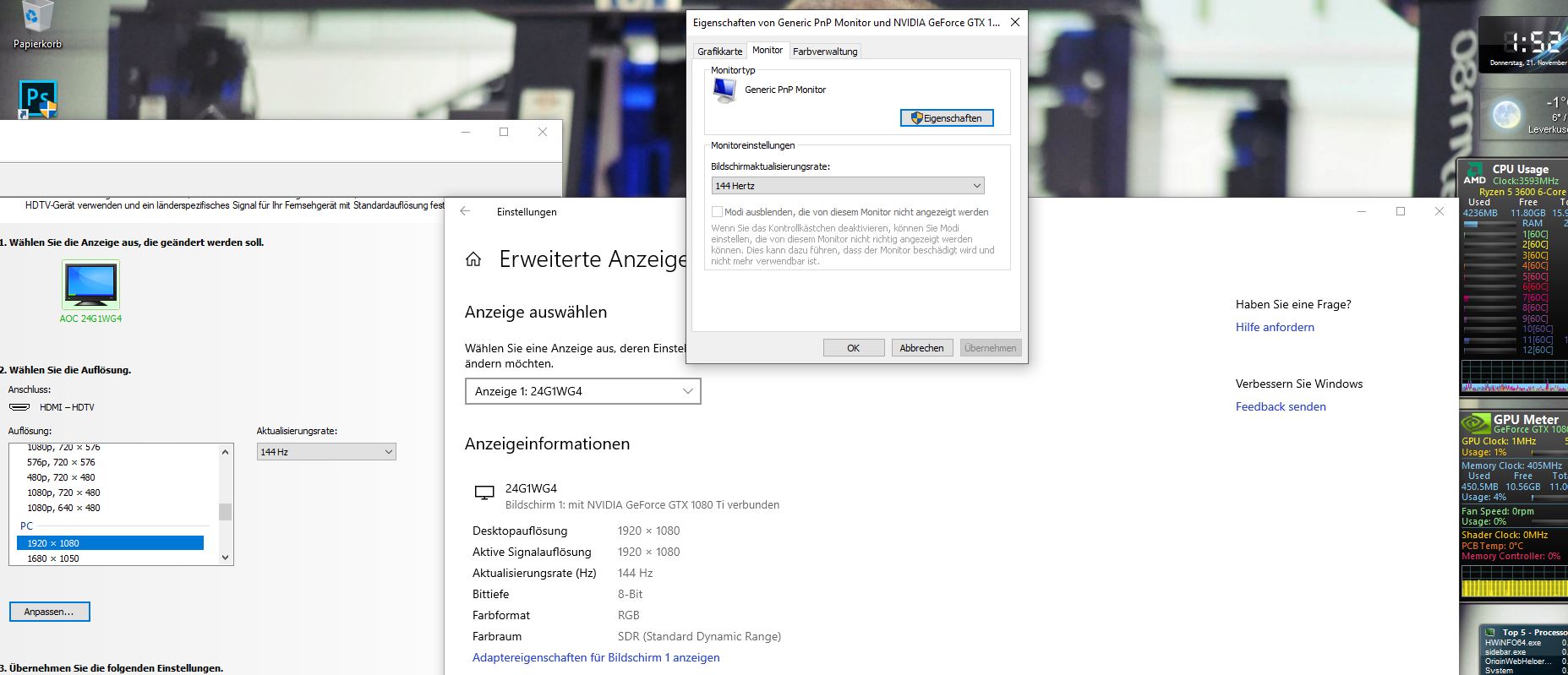Open the Bildschirmaktualisierungsrate 144 Hertz dropdown
Viewport: 1568px width, 675px height.
tap(848, 185)
